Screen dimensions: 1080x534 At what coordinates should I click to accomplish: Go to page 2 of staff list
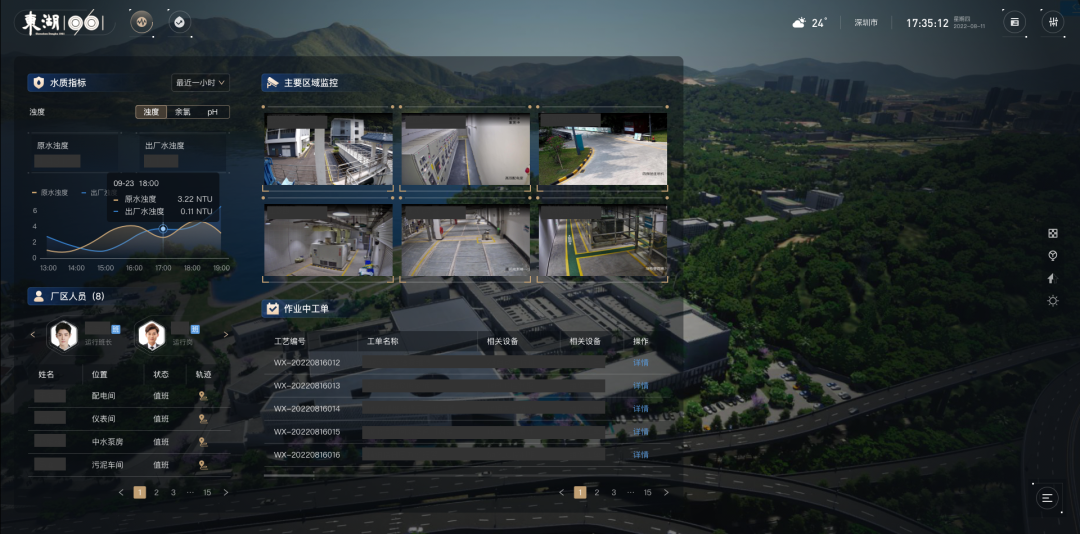pos(157,492)
